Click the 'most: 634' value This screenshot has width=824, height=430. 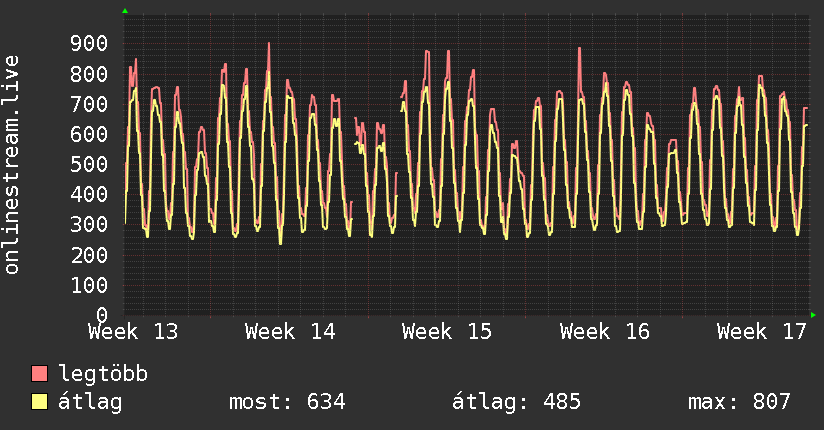[287, 402]
